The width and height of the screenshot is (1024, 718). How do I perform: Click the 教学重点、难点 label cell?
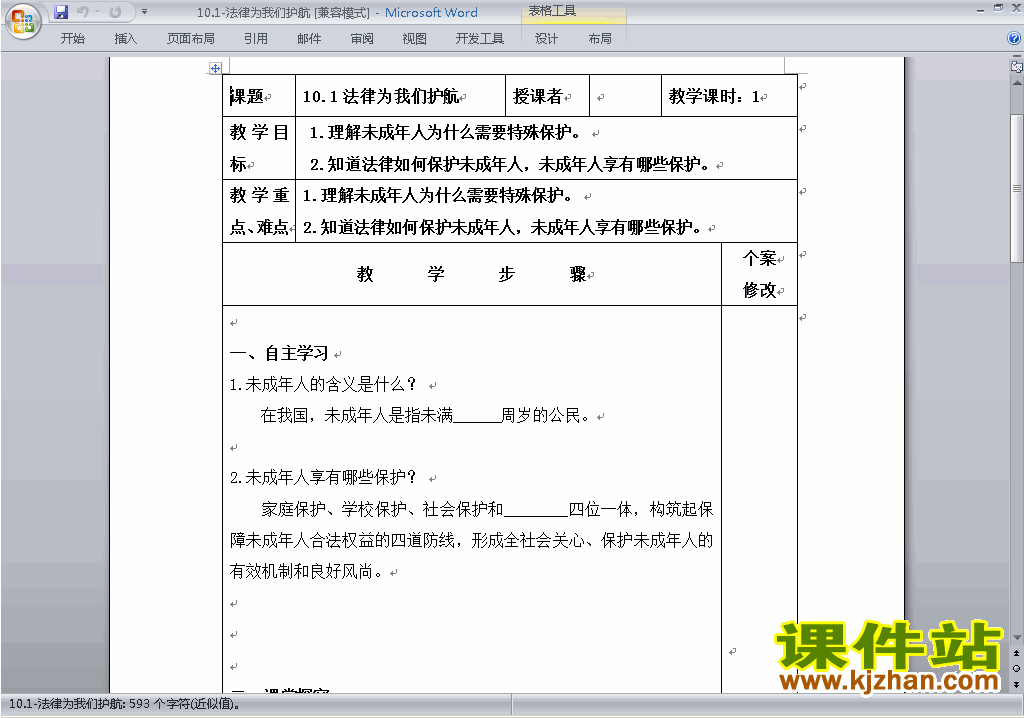pyautogui.click(x=259, y=211)
